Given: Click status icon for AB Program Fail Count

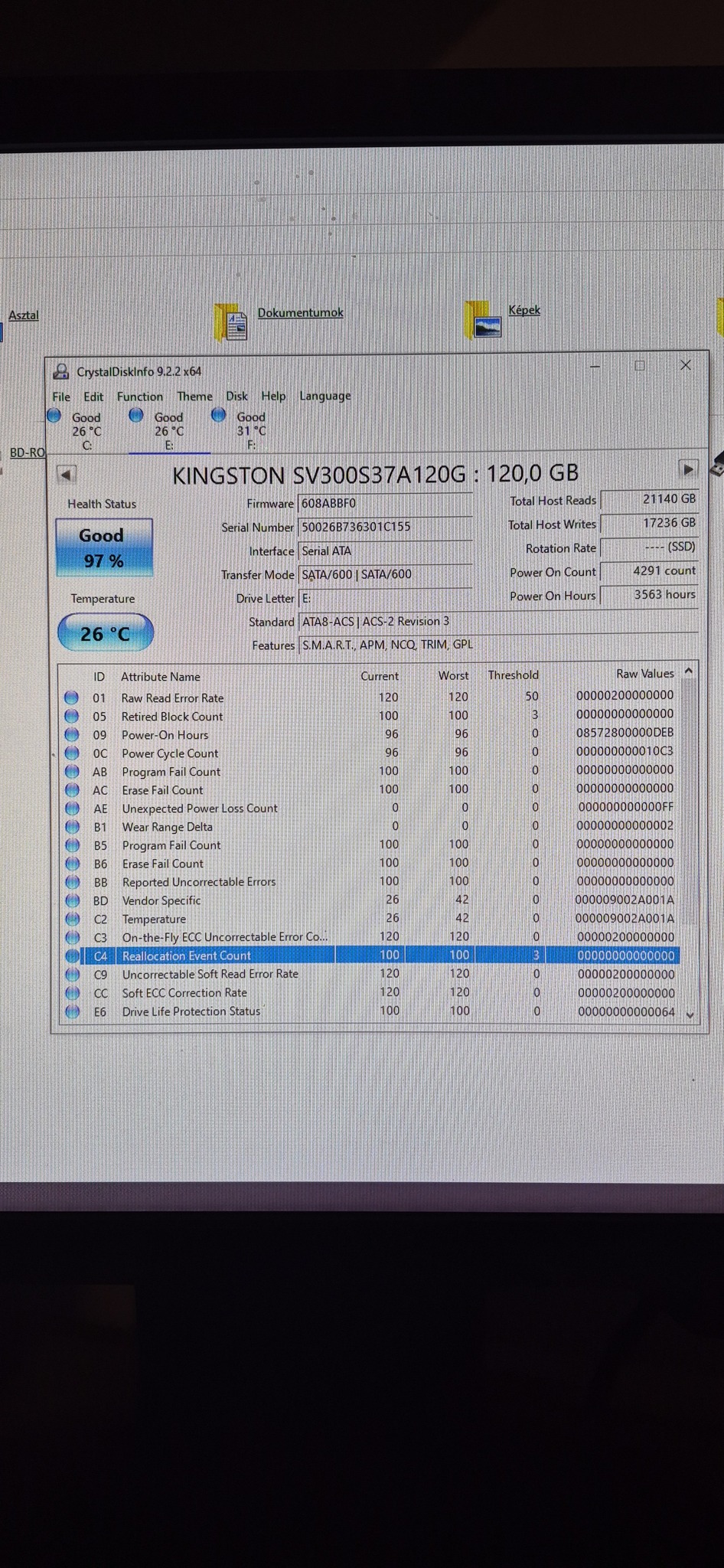Looking at the screenshot, I should pos(72,771).
